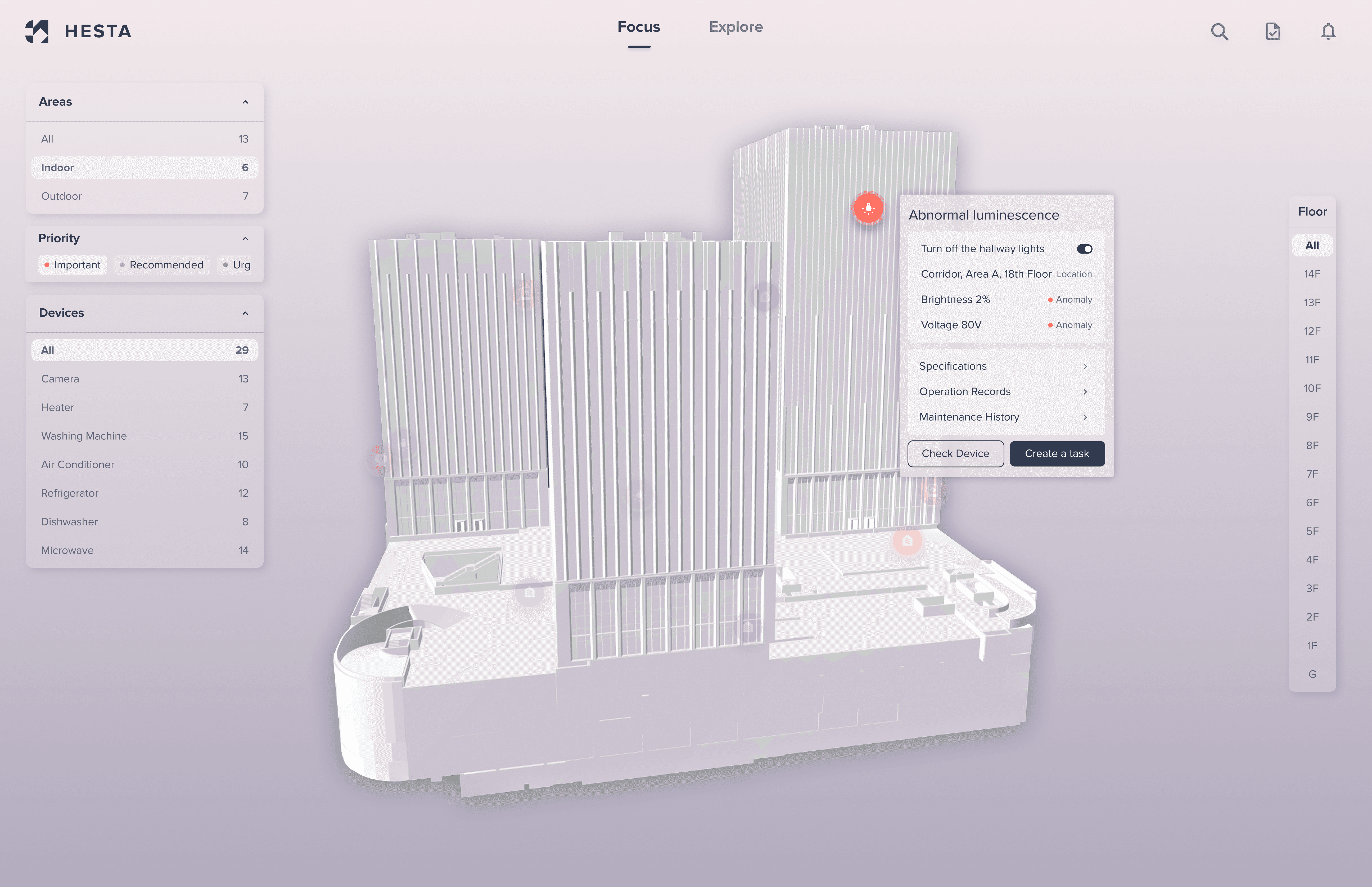This screenshot has height=887, width=1372.
Task: Toggle the Important priority filter chip
Action: click(x=73, y=265)
